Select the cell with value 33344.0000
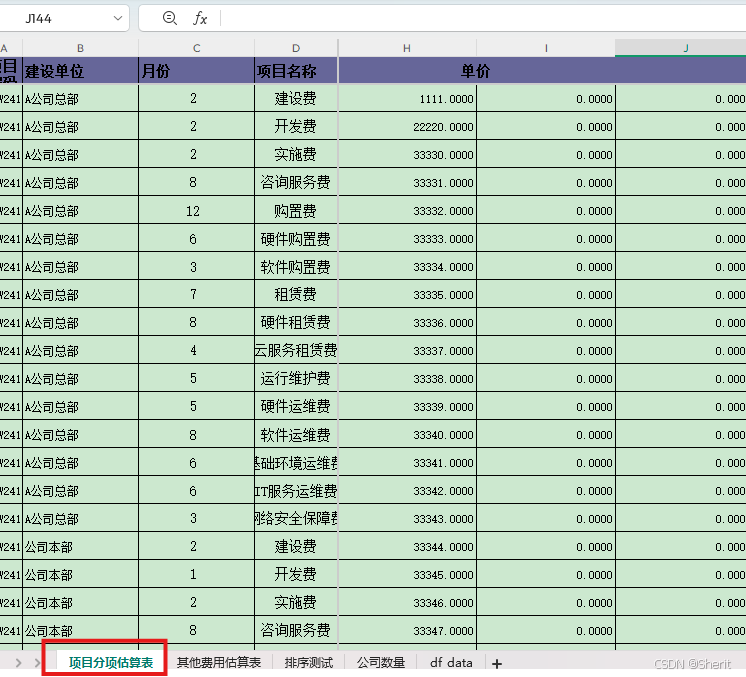The width and height of the screenshot is (746, 677). click(407, 547)
